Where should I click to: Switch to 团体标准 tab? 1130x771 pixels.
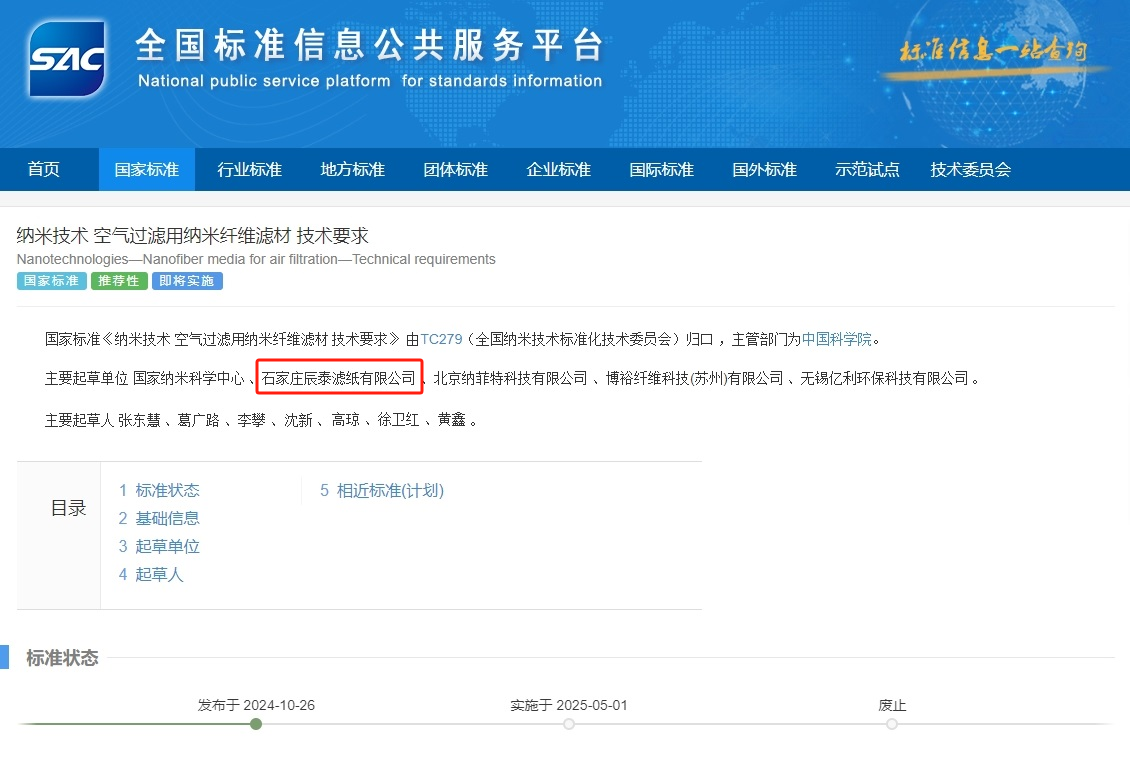[x=456, y=169]
